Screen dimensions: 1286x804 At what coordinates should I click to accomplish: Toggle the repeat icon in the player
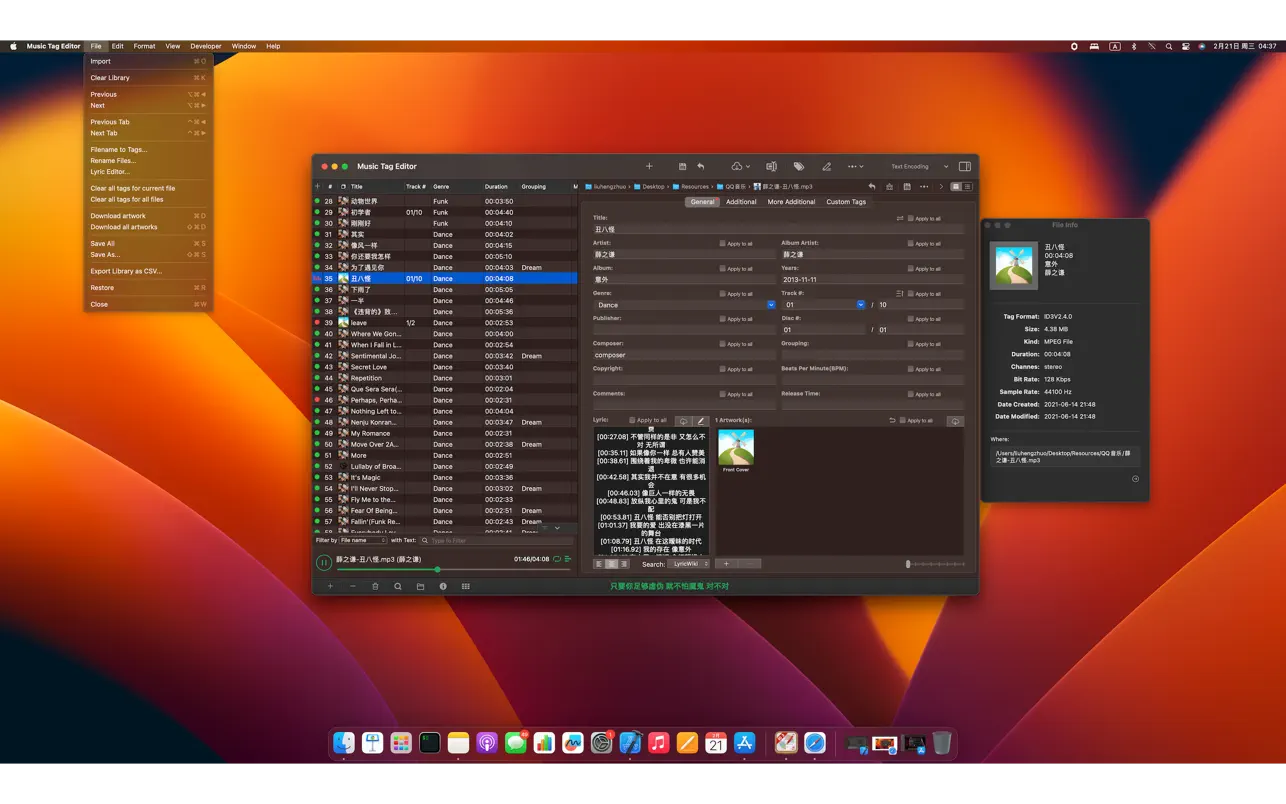557,559
